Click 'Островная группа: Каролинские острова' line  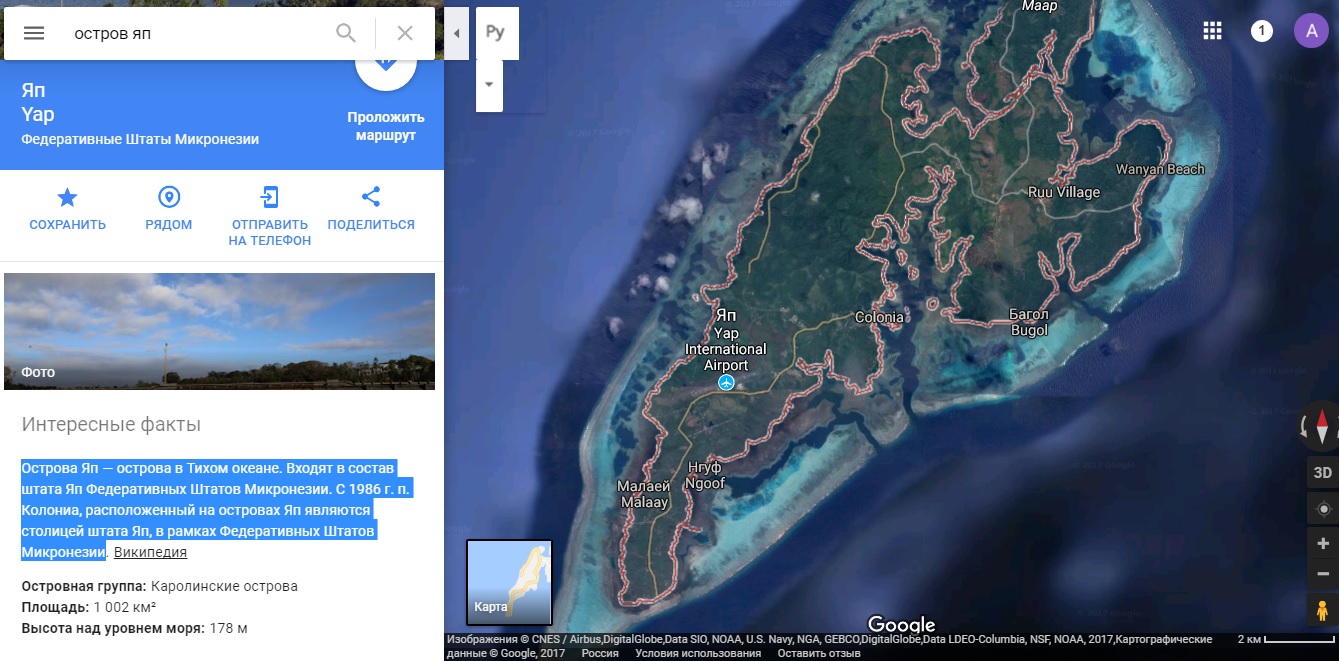click(x=160, y=586)
